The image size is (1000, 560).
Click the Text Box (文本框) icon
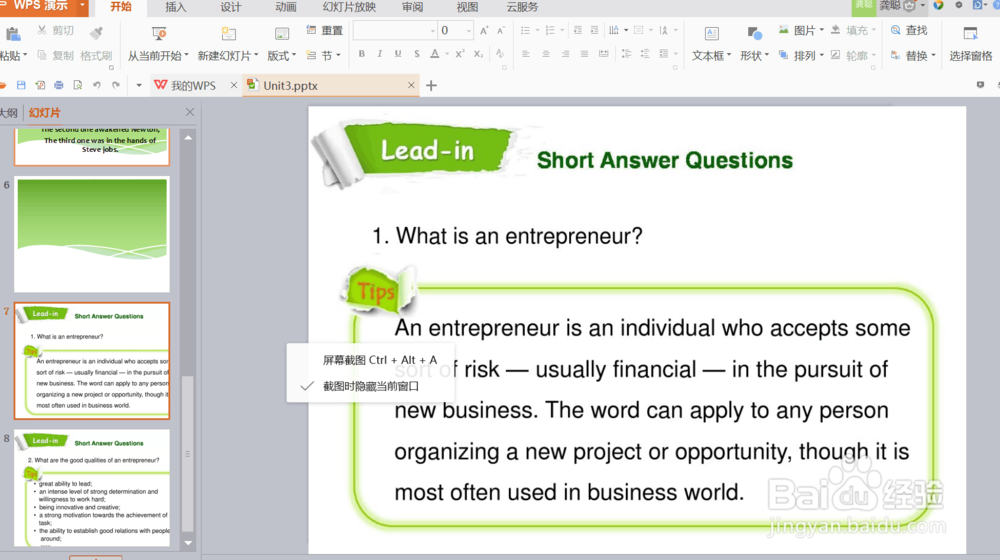(x=712, y=33)
